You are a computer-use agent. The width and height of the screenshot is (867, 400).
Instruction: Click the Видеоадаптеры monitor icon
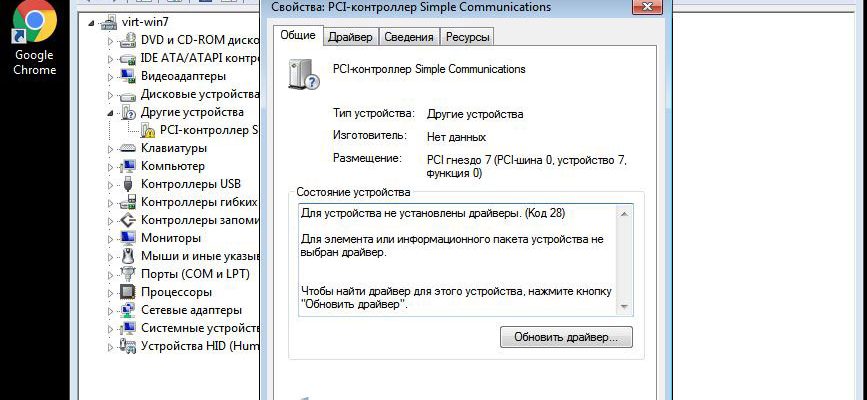(x=128, y=76)
